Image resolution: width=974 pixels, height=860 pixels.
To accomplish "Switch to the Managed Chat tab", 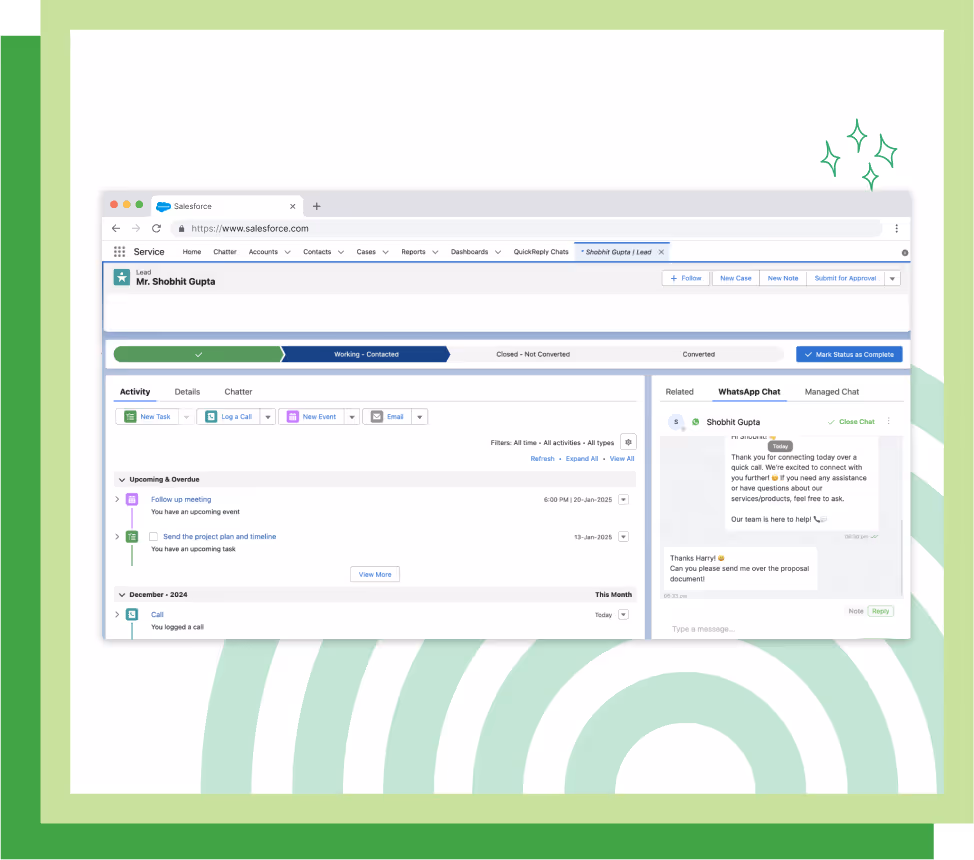I will click(x=832, y=392).
